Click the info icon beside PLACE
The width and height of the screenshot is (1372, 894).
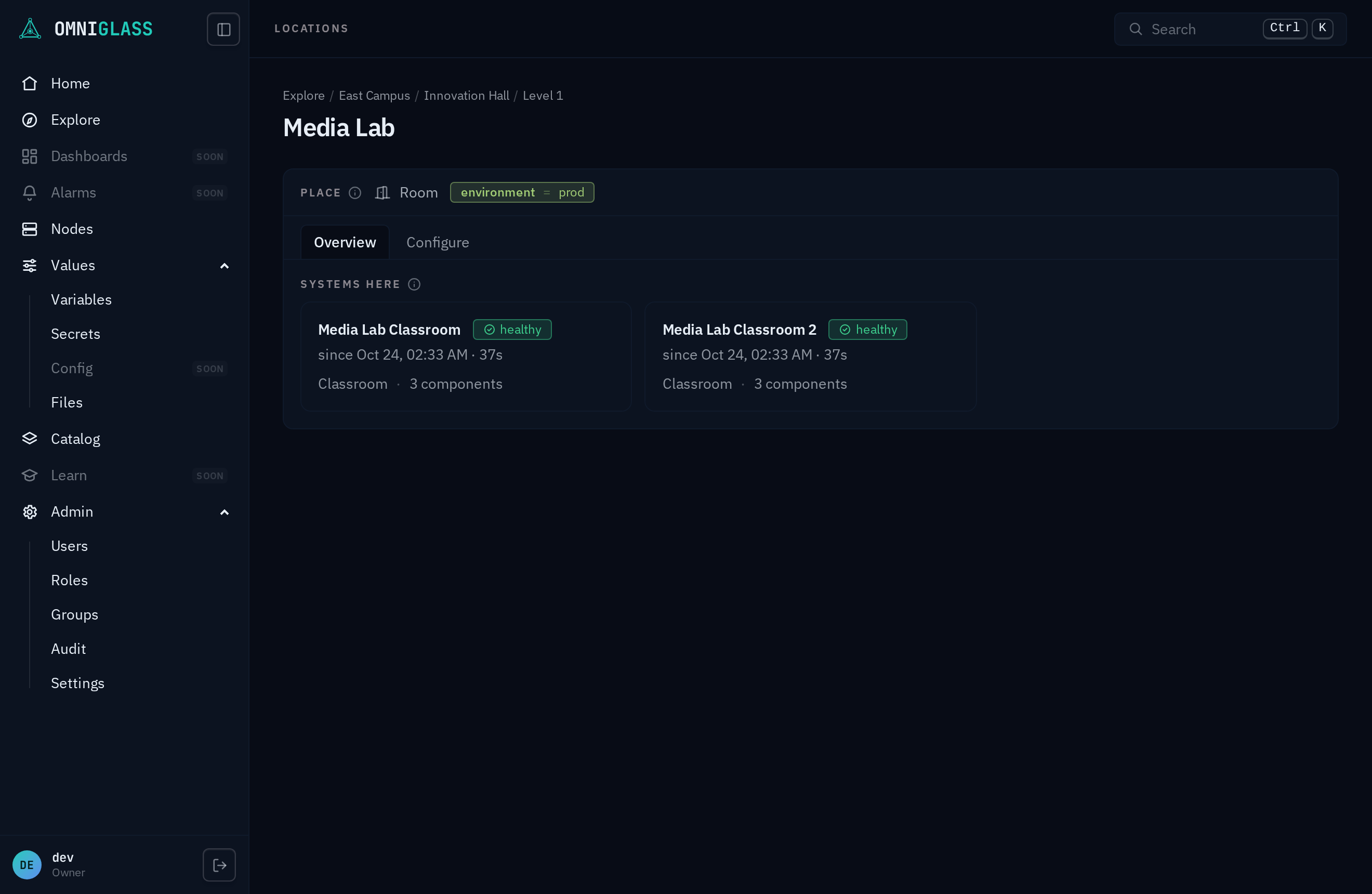coord(355,192)
